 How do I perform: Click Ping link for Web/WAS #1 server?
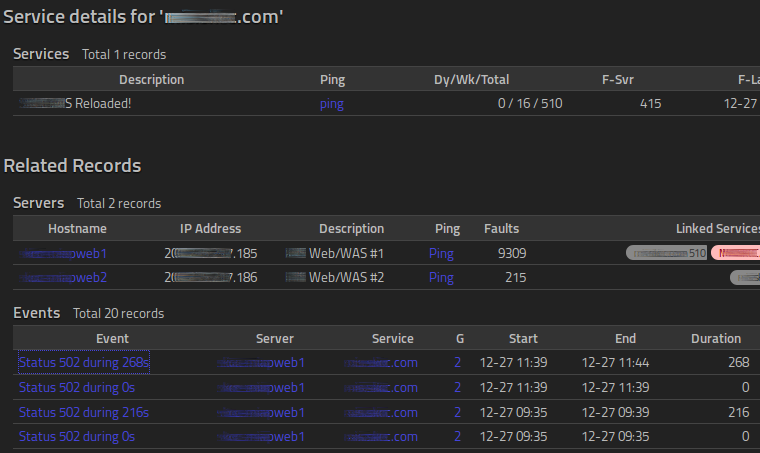441,253
